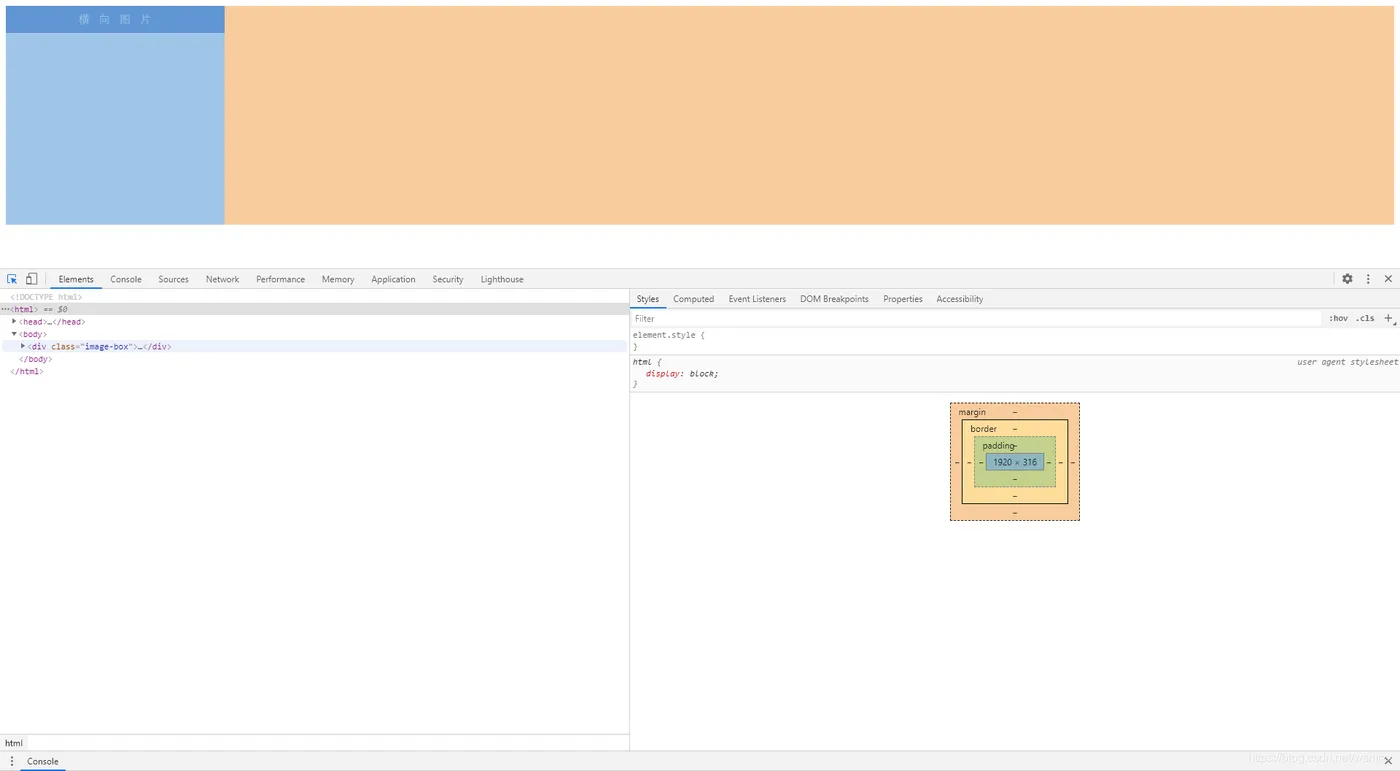Click the element.style rule block
1400x771 pixels.
1015,340
